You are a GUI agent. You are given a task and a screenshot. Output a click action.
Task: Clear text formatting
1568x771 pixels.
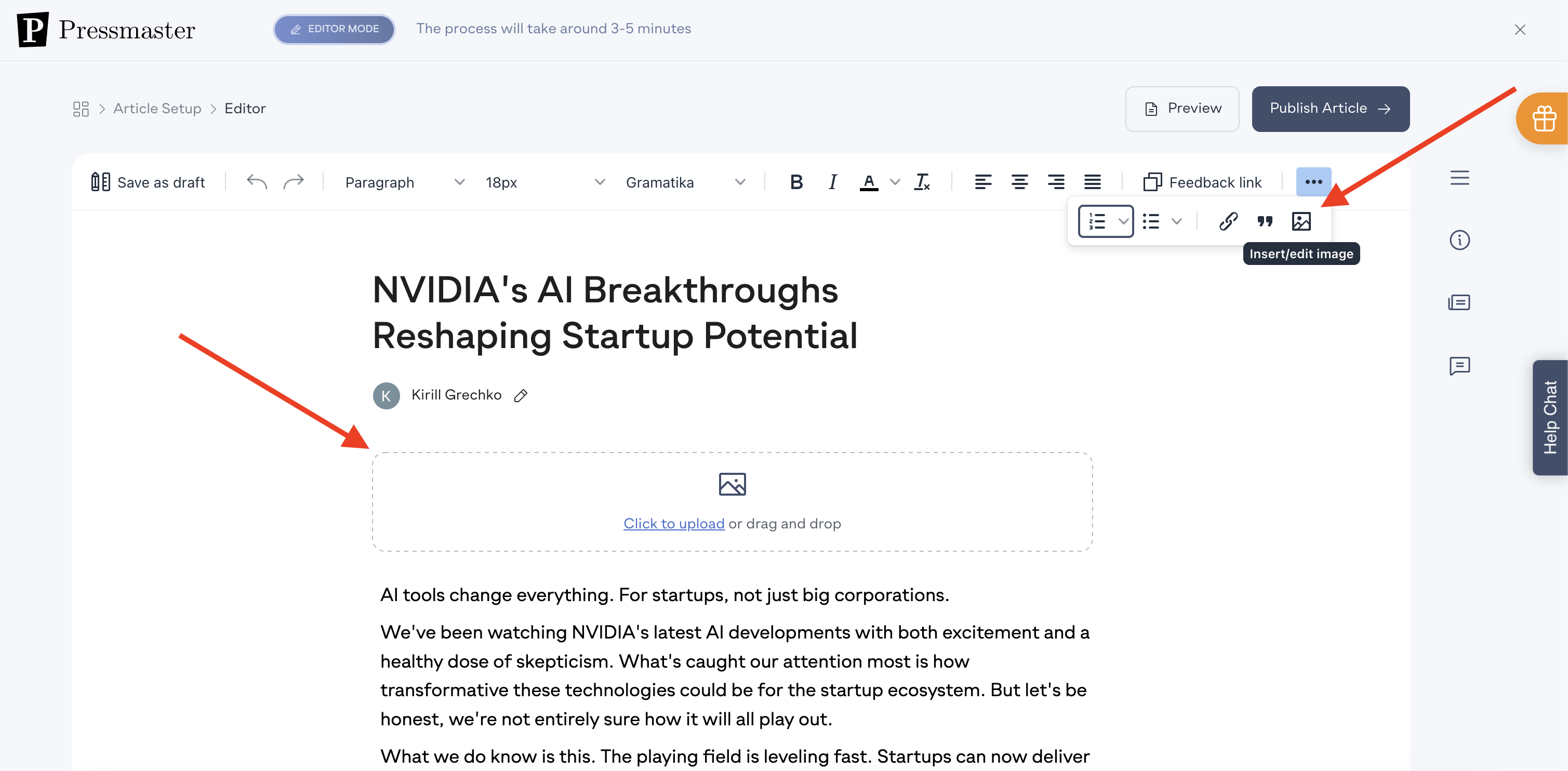point(922,182)
